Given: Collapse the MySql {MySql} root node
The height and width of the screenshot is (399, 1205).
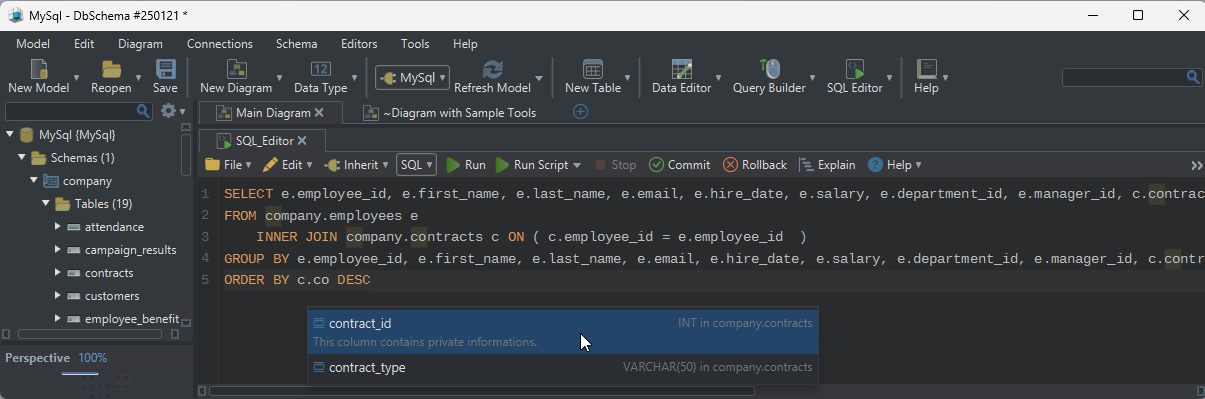Looking at the screenshot, I should [x=9, y=135].
